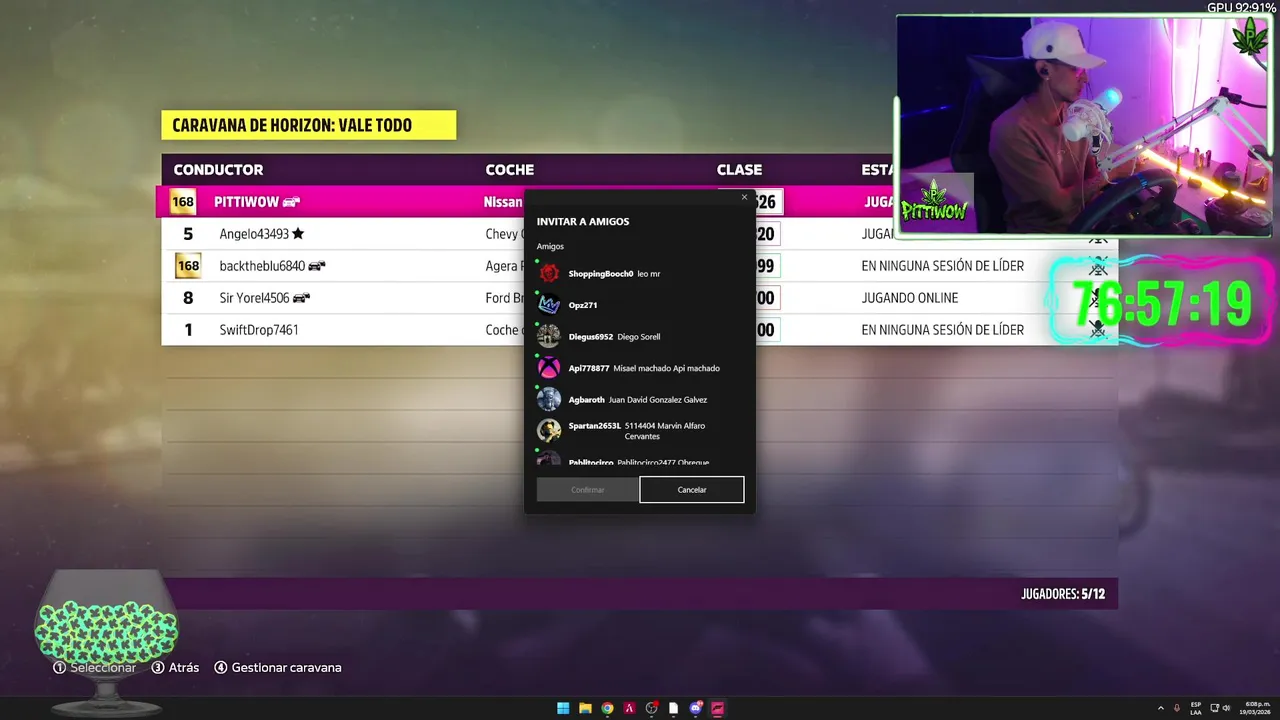
Task: Open the volume control in the tray
Action: click(1226, 708)
